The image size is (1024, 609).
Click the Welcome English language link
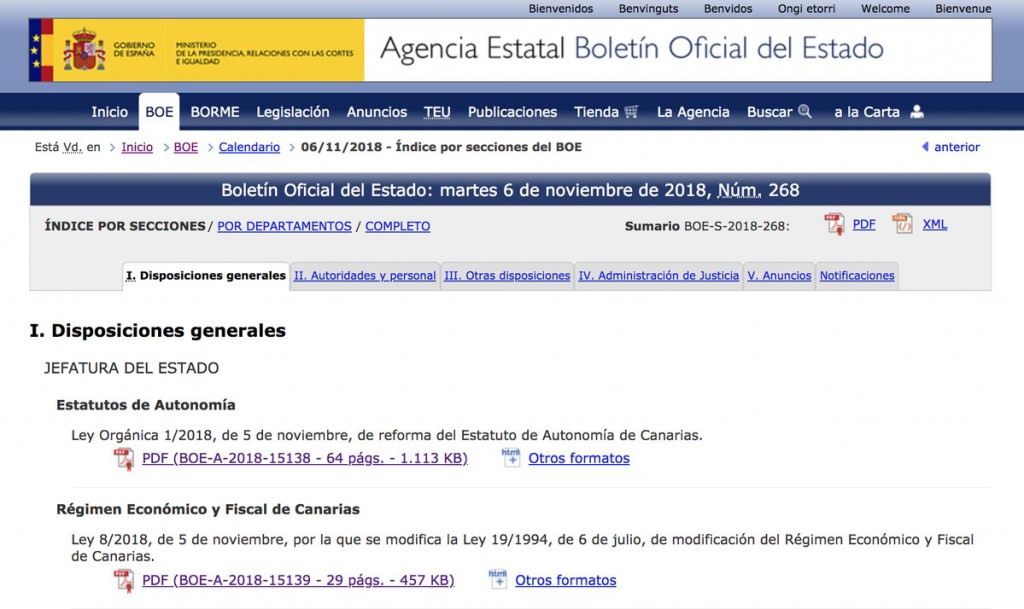point(886,8)
